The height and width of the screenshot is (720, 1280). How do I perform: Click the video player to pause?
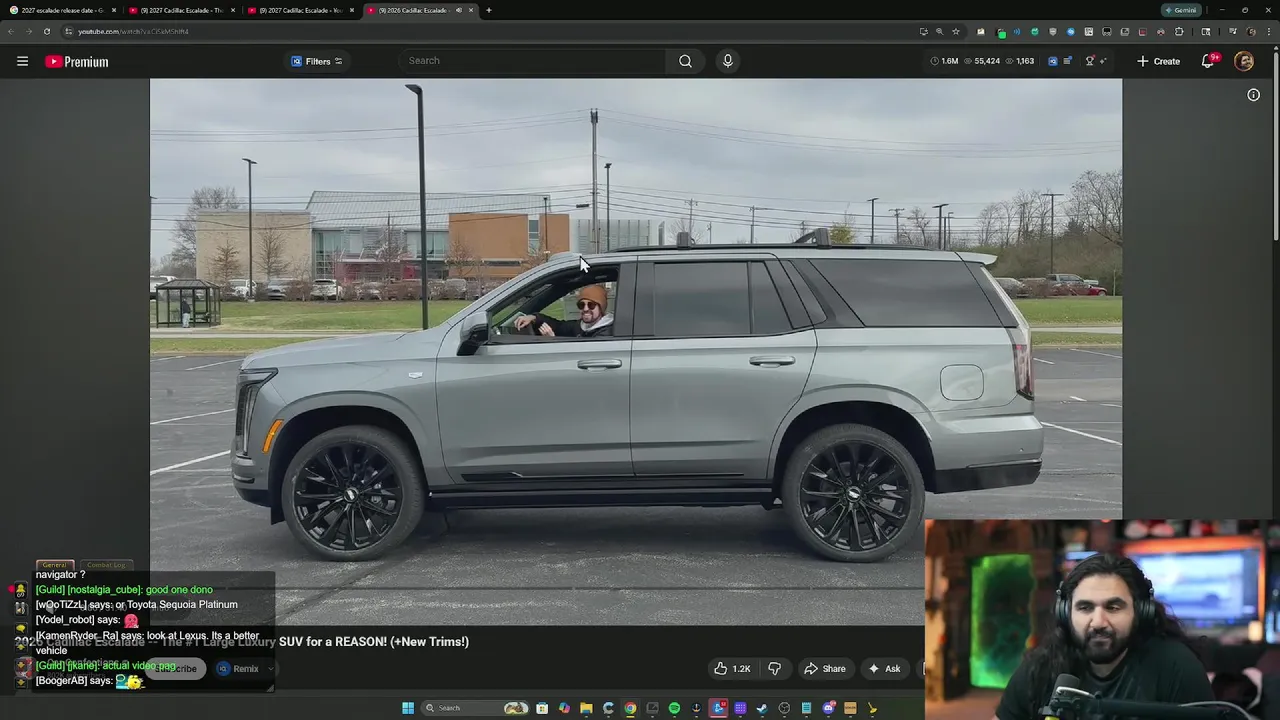636,350
